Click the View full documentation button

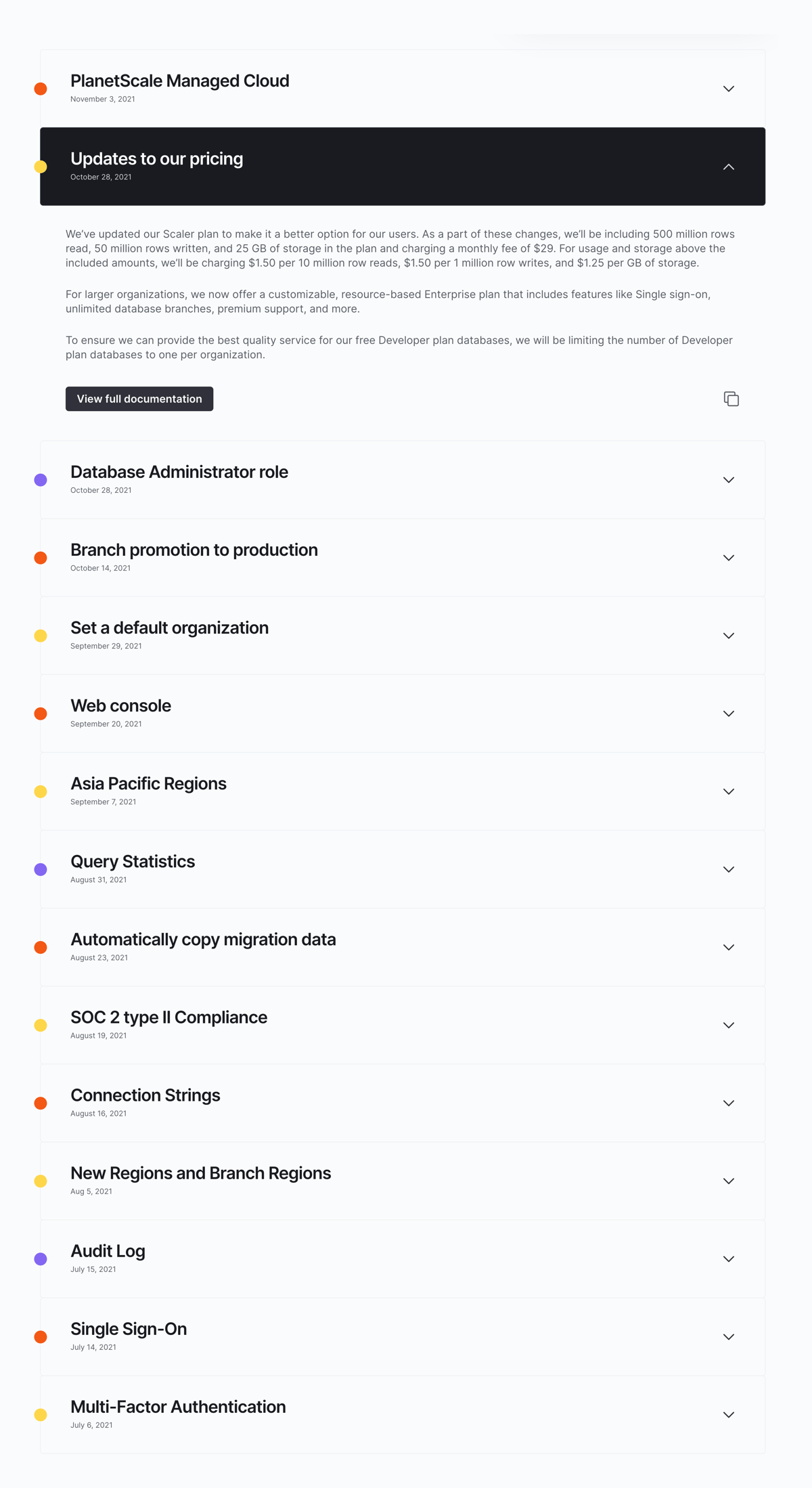pos(139,399)
